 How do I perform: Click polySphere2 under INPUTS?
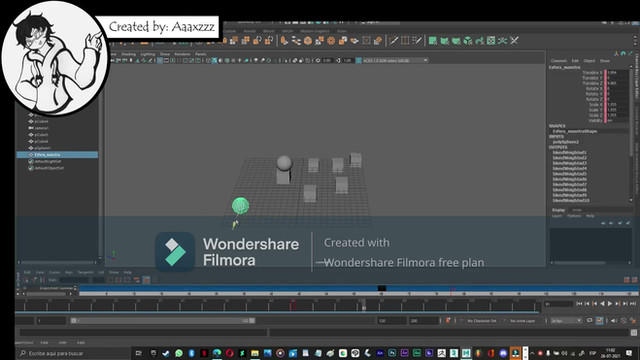click(566, 142)
